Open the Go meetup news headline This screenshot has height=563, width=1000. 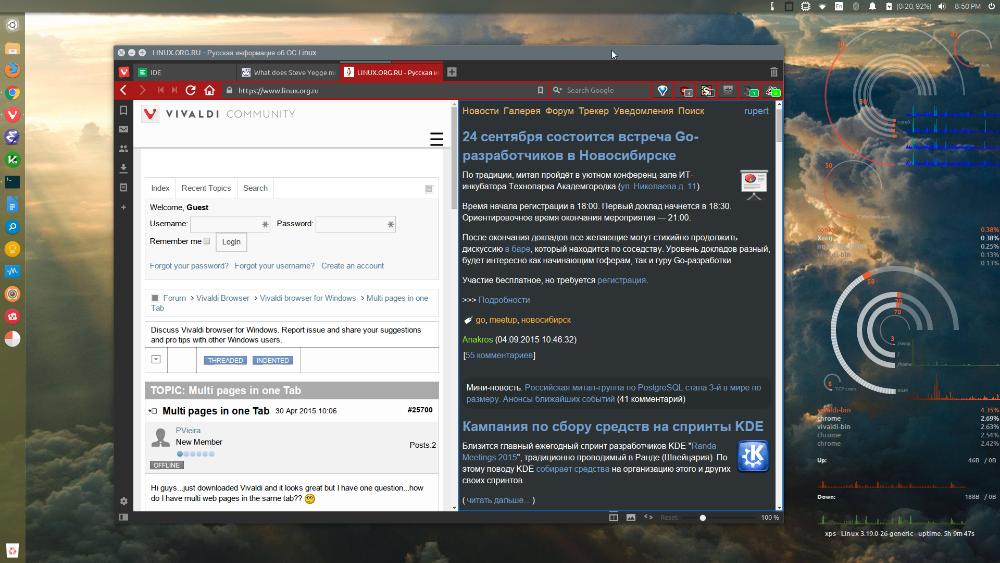point(580,146)
